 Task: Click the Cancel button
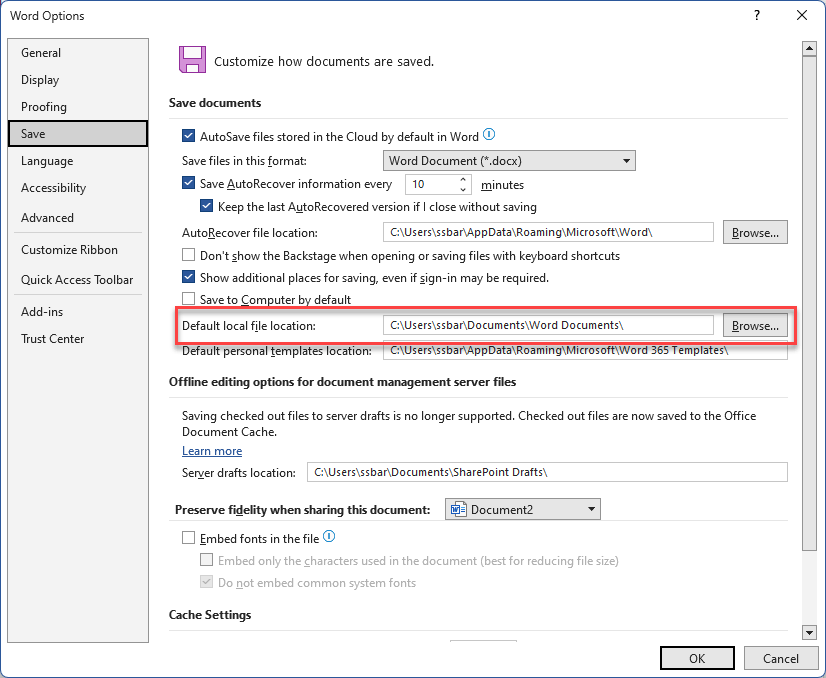781,658
